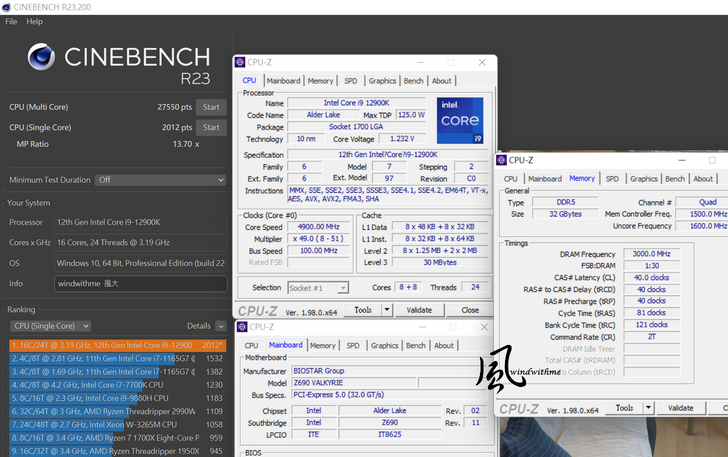This screenshot has height=457, width=728.
Task: Click CPU-Z icon in Mainboard window title bar
Action: [240, 327]
